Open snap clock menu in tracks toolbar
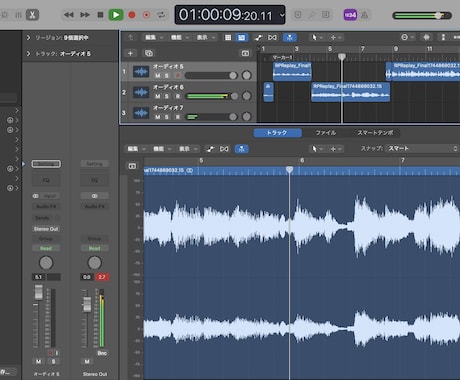Screen dimensions: 460x380 pyautogui.click(x=407, y=37)
